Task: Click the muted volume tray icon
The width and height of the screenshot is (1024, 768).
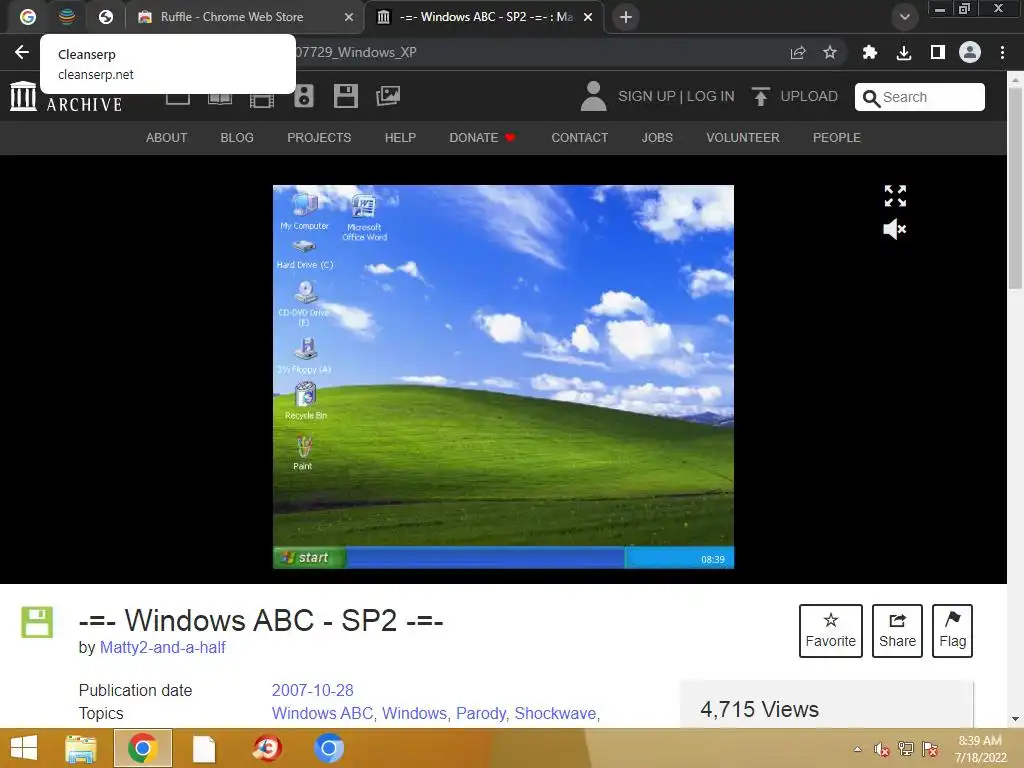Action: [882, 749]
